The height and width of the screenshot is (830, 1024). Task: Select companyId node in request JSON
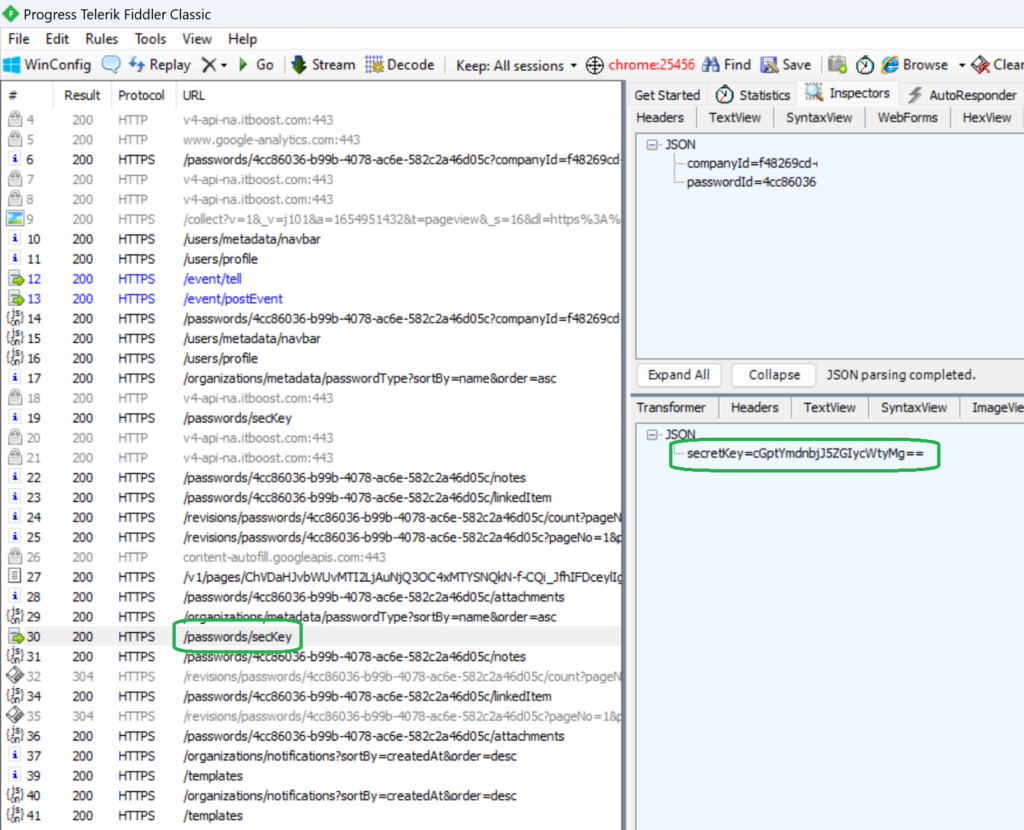752,163
